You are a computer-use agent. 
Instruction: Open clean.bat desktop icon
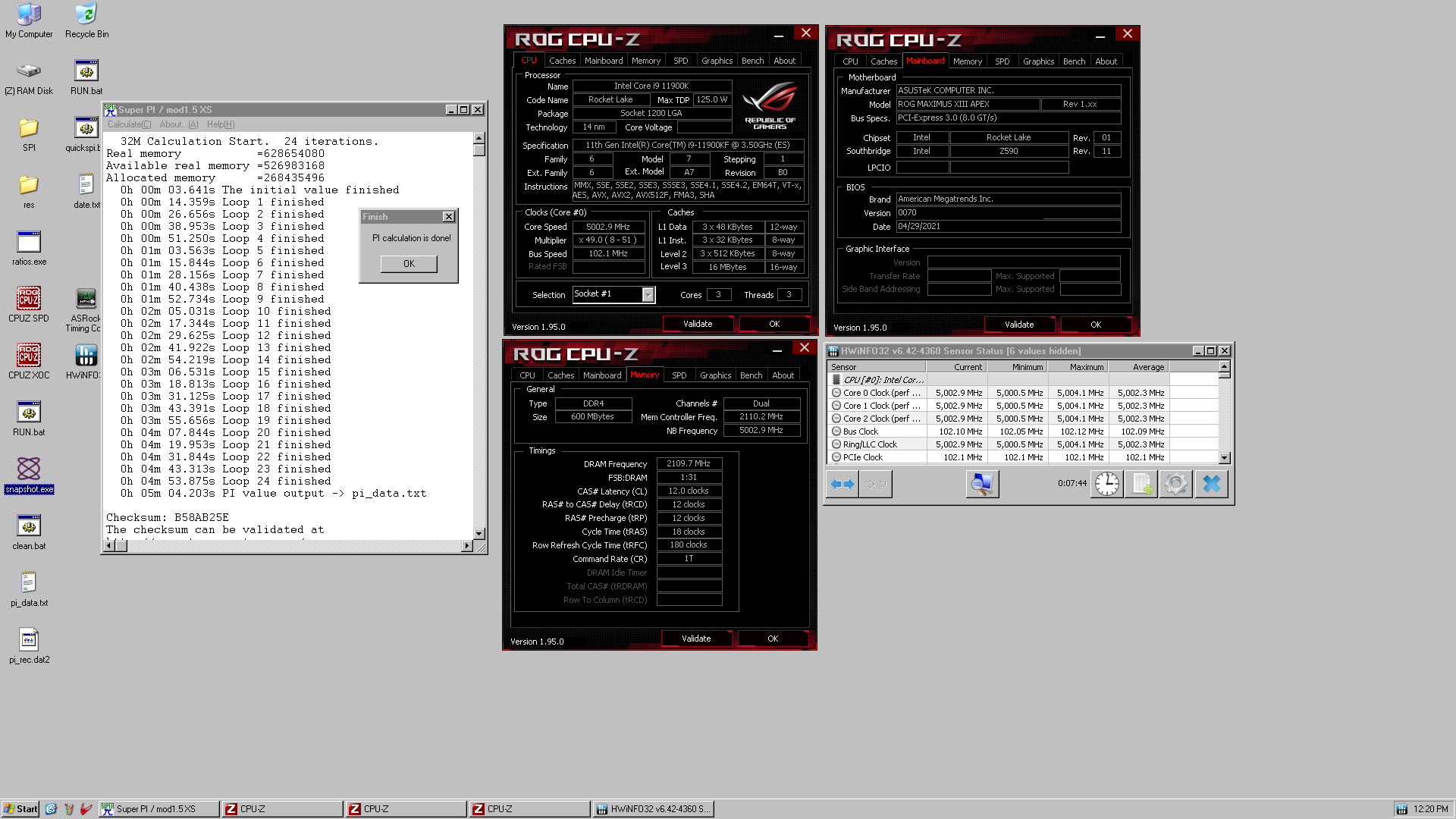29,532
